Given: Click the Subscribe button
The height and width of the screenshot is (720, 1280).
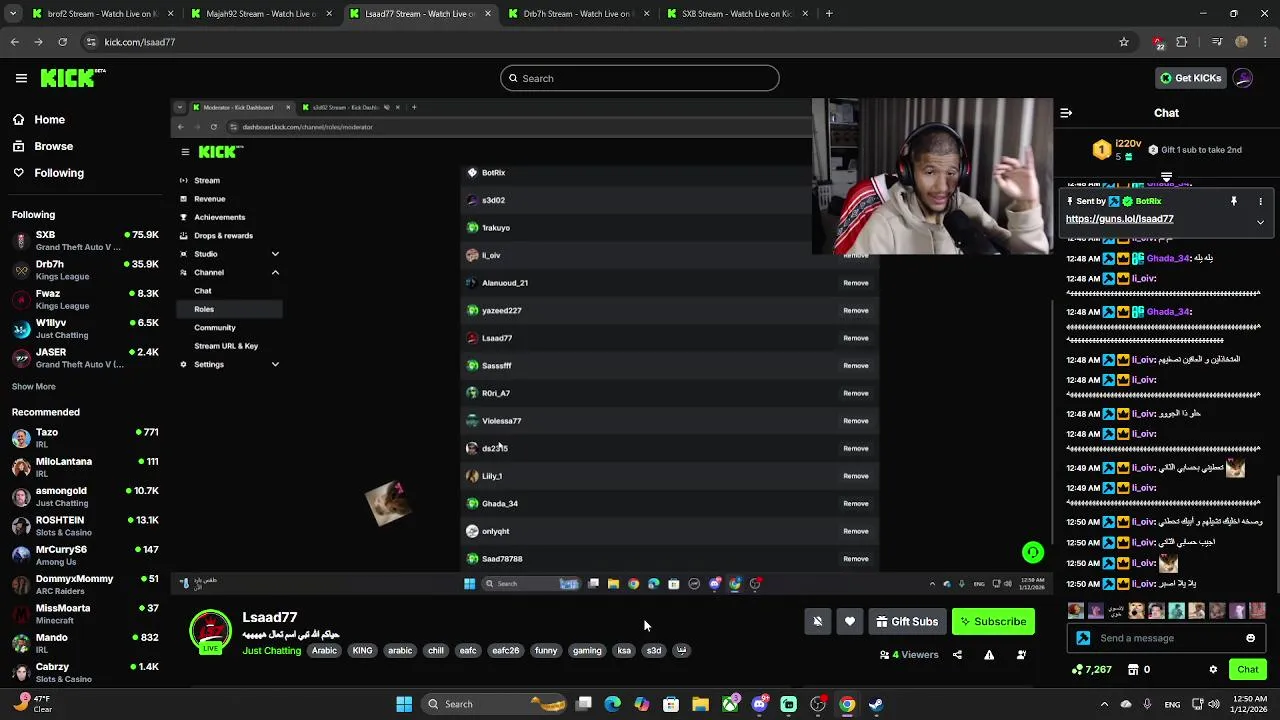Looking at the screenshot, I should (993, 622).
